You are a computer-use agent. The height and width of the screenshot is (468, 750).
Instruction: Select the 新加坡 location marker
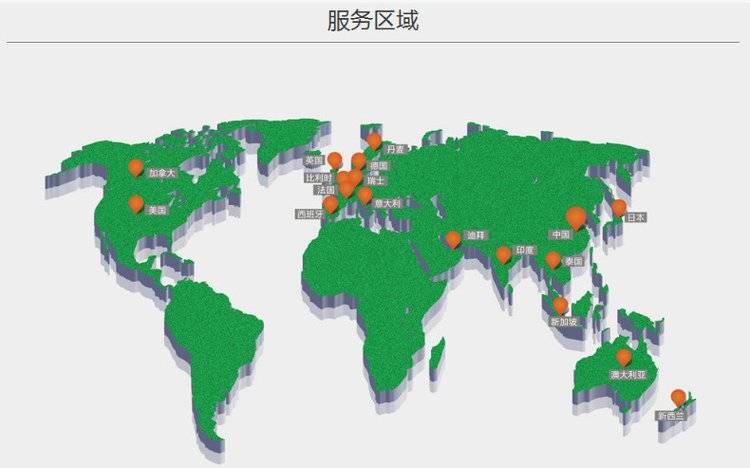(x=560, y=304)
